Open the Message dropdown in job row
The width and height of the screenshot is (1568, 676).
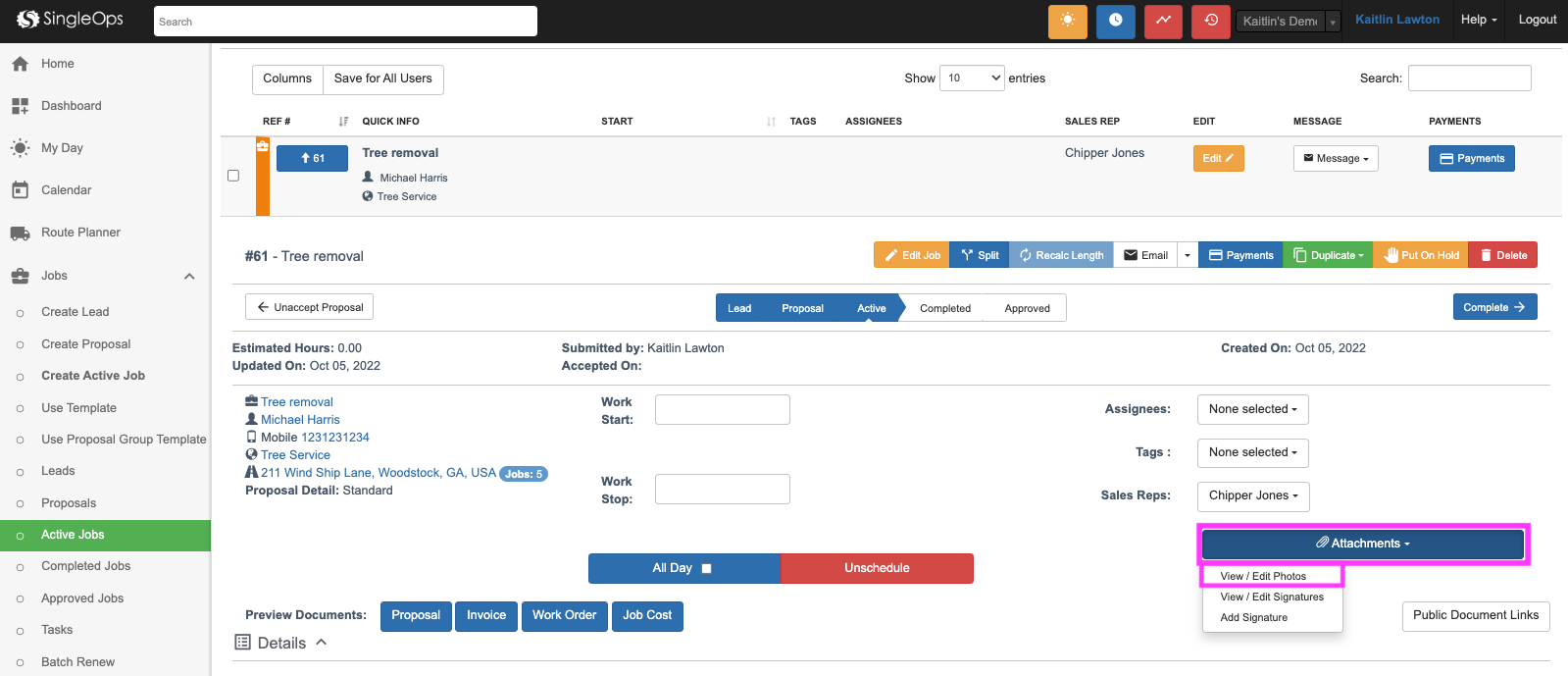[1335, 159]
